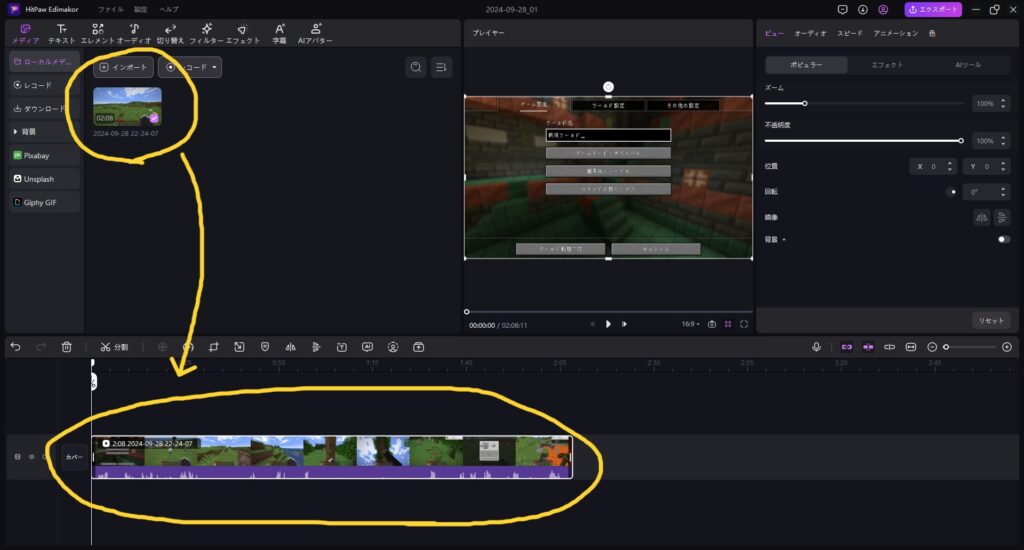The width and height of the screenshot is (1024, 550).
Task: Open the 16:9 aspect ratio dropdown
Action: pyautogui.click(x=690, y=324)
